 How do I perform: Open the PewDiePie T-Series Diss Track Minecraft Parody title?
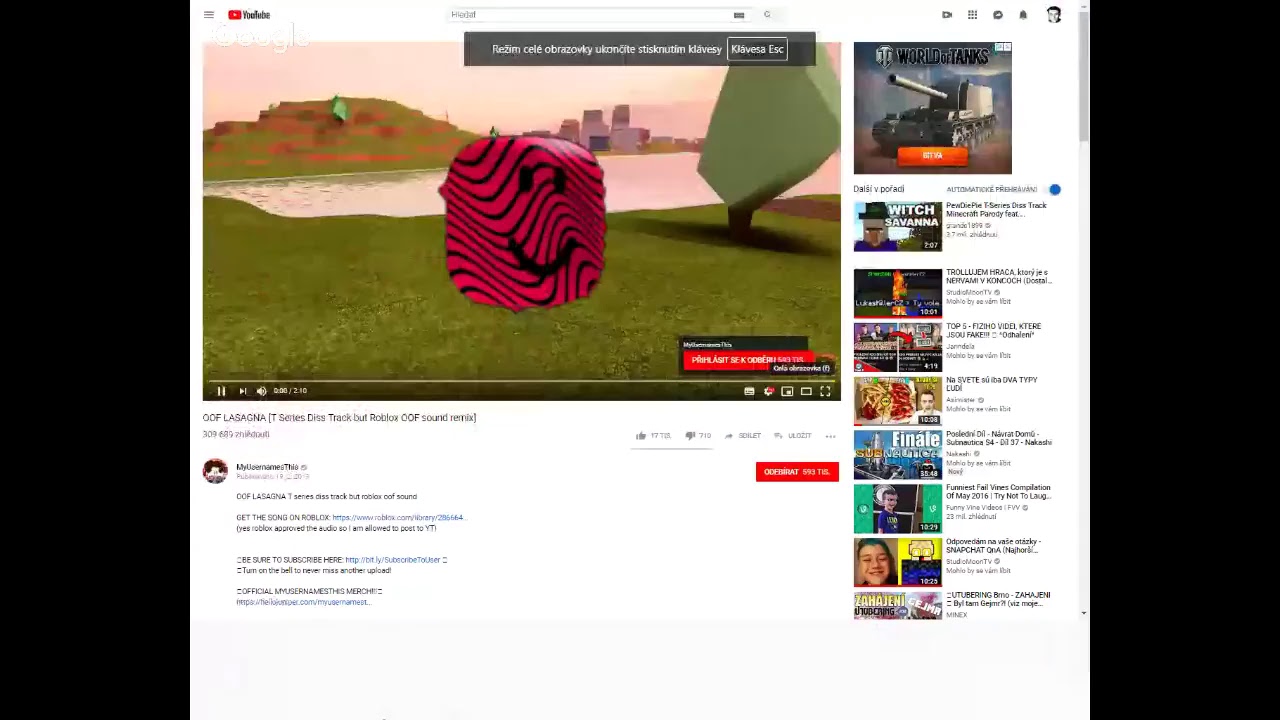click(996, 209)
